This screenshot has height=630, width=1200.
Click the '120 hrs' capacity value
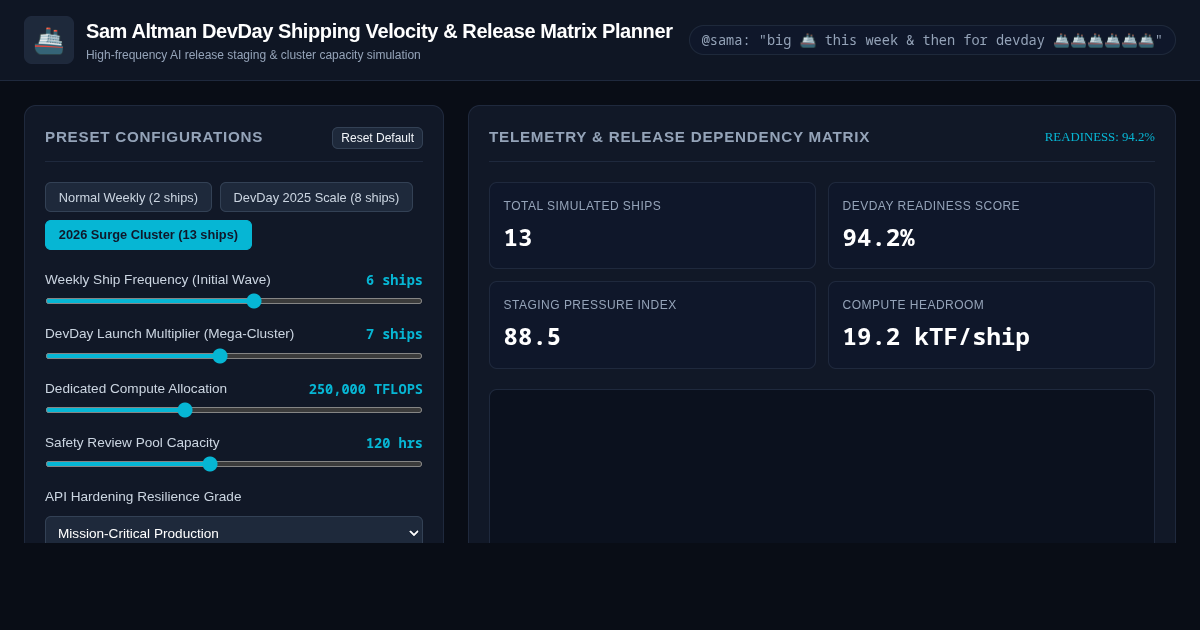pos(394,443)
